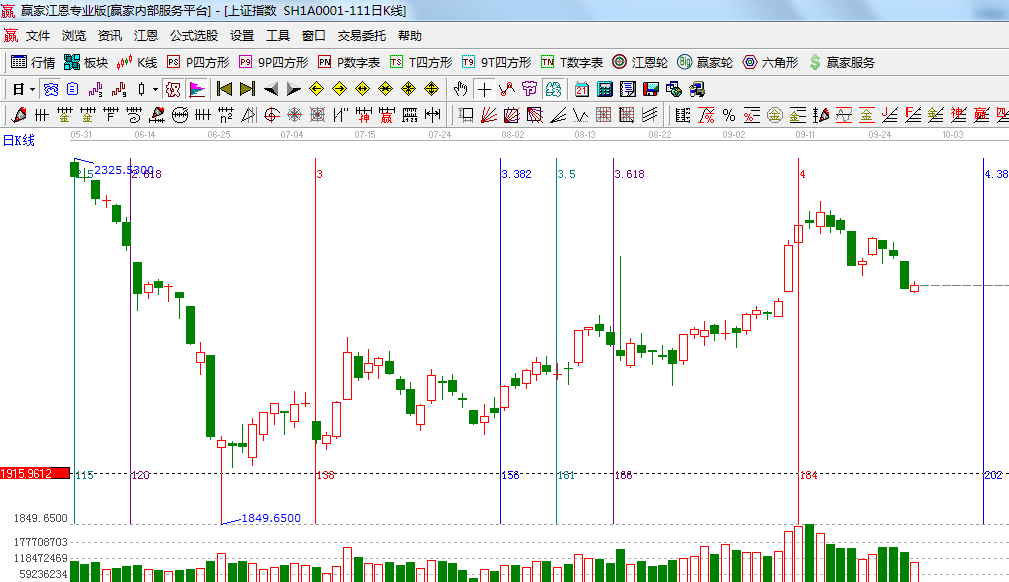Click the calendar icon in the toolbar
This screenshot has width=1009, height=582.
581,89
